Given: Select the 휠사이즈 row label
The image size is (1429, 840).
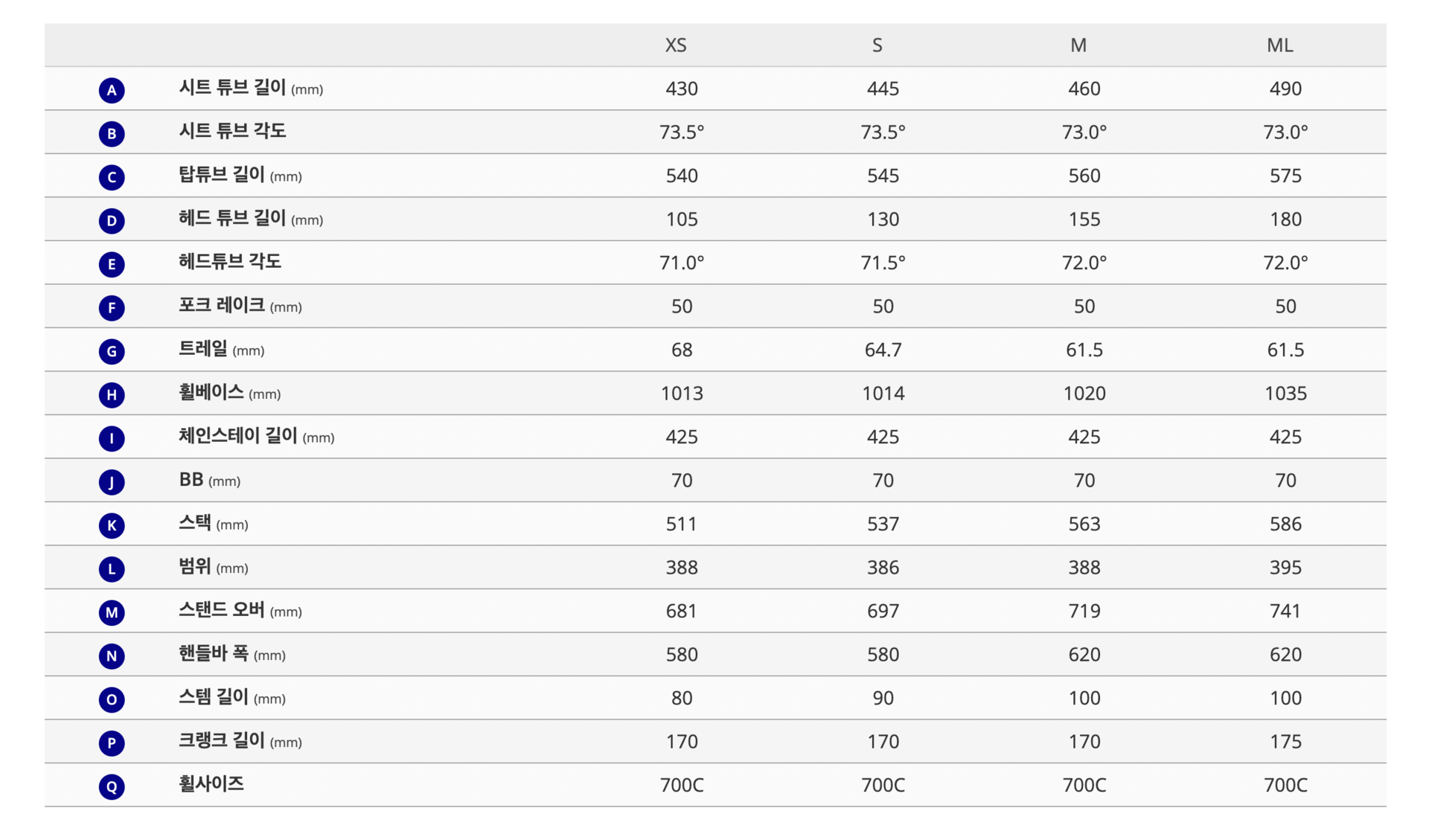Looking at the screenshot, I should (x=211, y=783).
